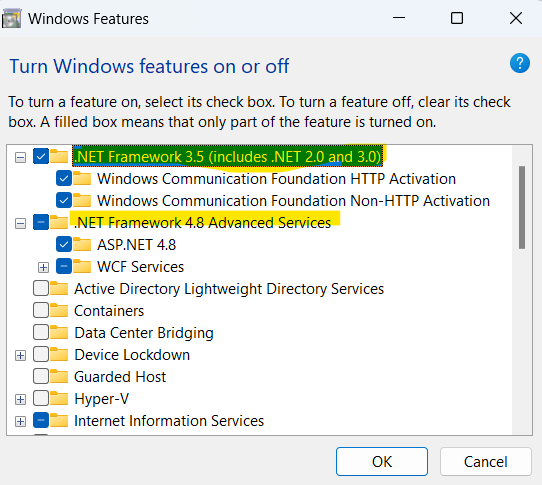Select .NET Framework 4.8 Advanced Services label
Image resolution: width=542 pixels, height=485 pixels.
[x=203, y=223]
